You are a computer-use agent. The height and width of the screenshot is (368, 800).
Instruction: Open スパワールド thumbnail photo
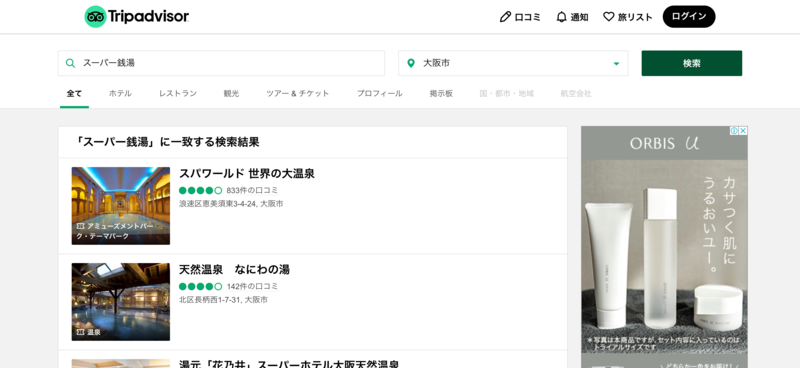tap(121, 206)
